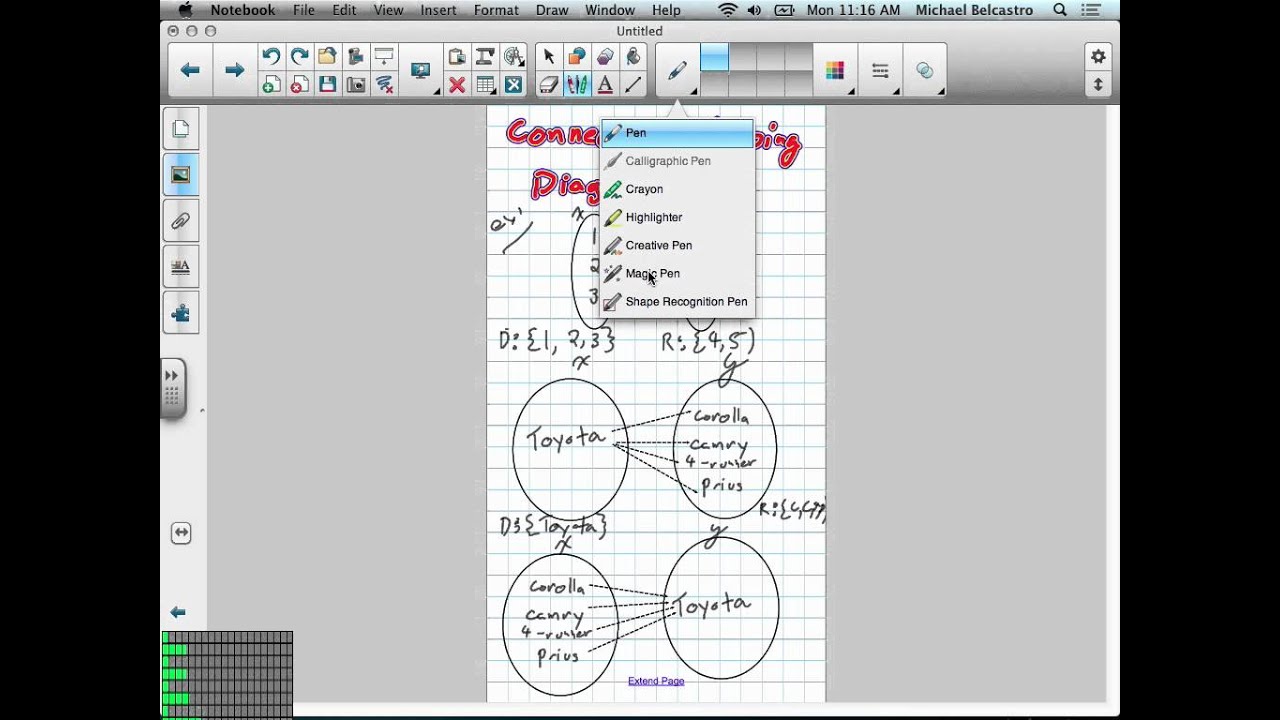Open the Help menu
Image resolution: width=1280 pixels, height=720 pixels.
(x=666, y=10)
